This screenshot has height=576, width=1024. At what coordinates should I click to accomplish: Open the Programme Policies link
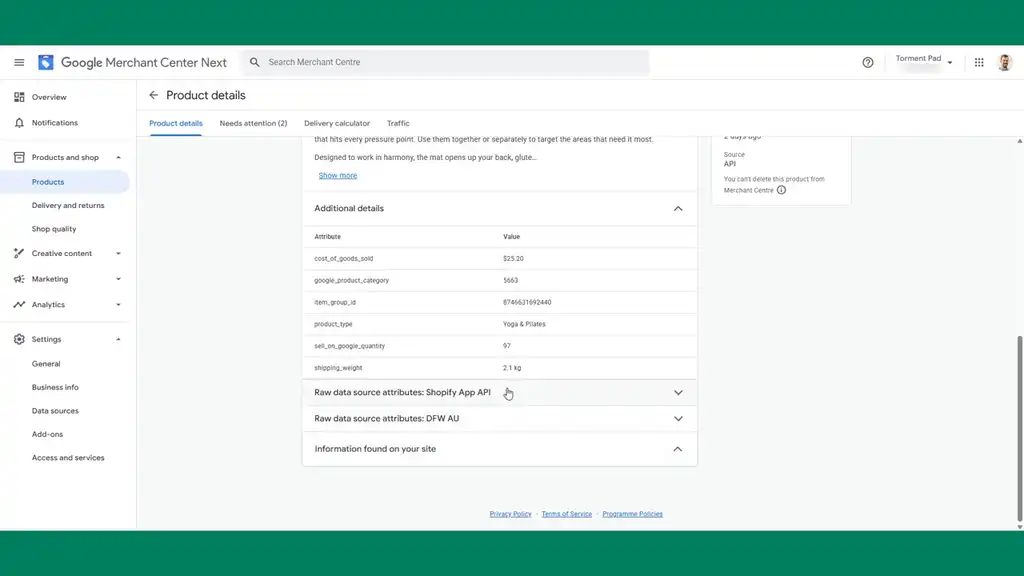tap(632, 514)
